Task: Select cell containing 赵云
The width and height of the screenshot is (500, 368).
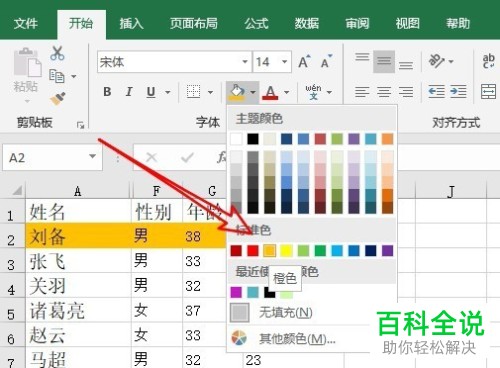Action: (x=79, y=335)
